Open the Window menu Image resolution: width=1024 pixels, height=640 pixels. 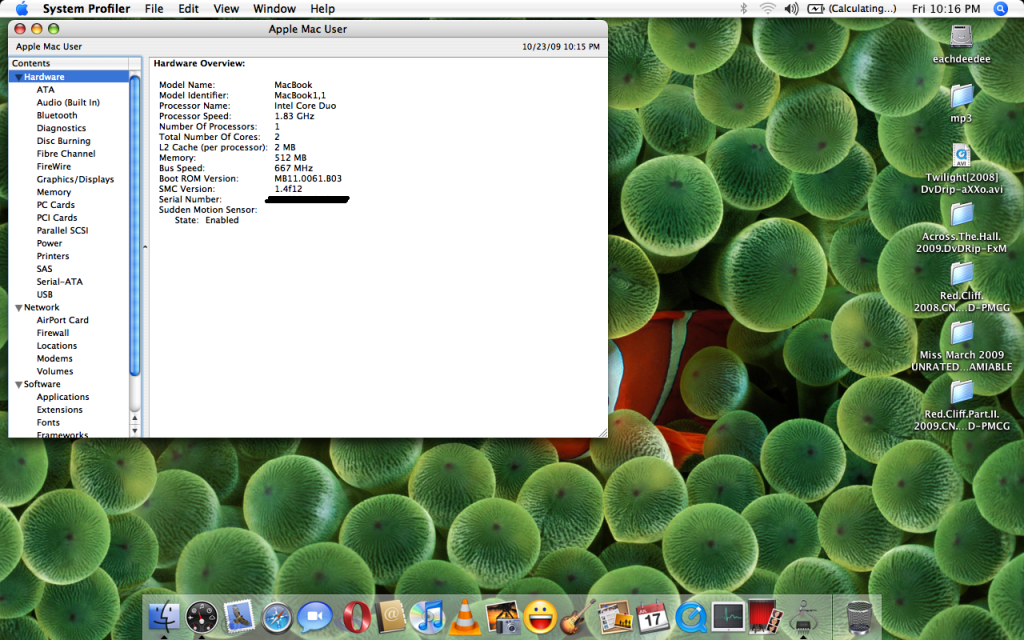(274, 9)
